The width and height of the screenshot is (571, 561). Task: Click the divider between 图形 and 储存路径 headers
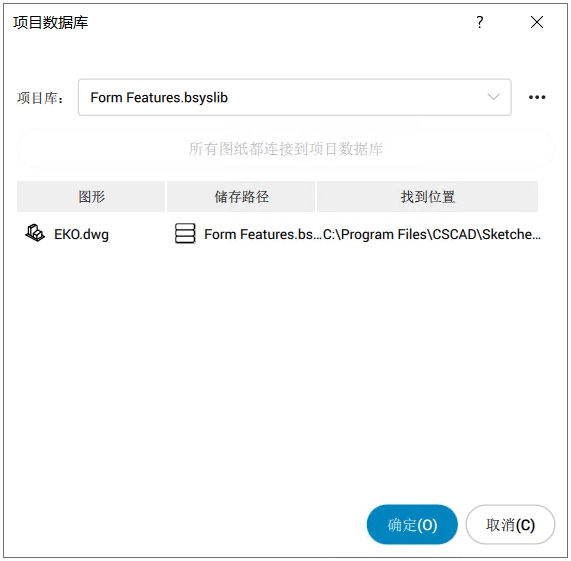[x=166, y=197]
